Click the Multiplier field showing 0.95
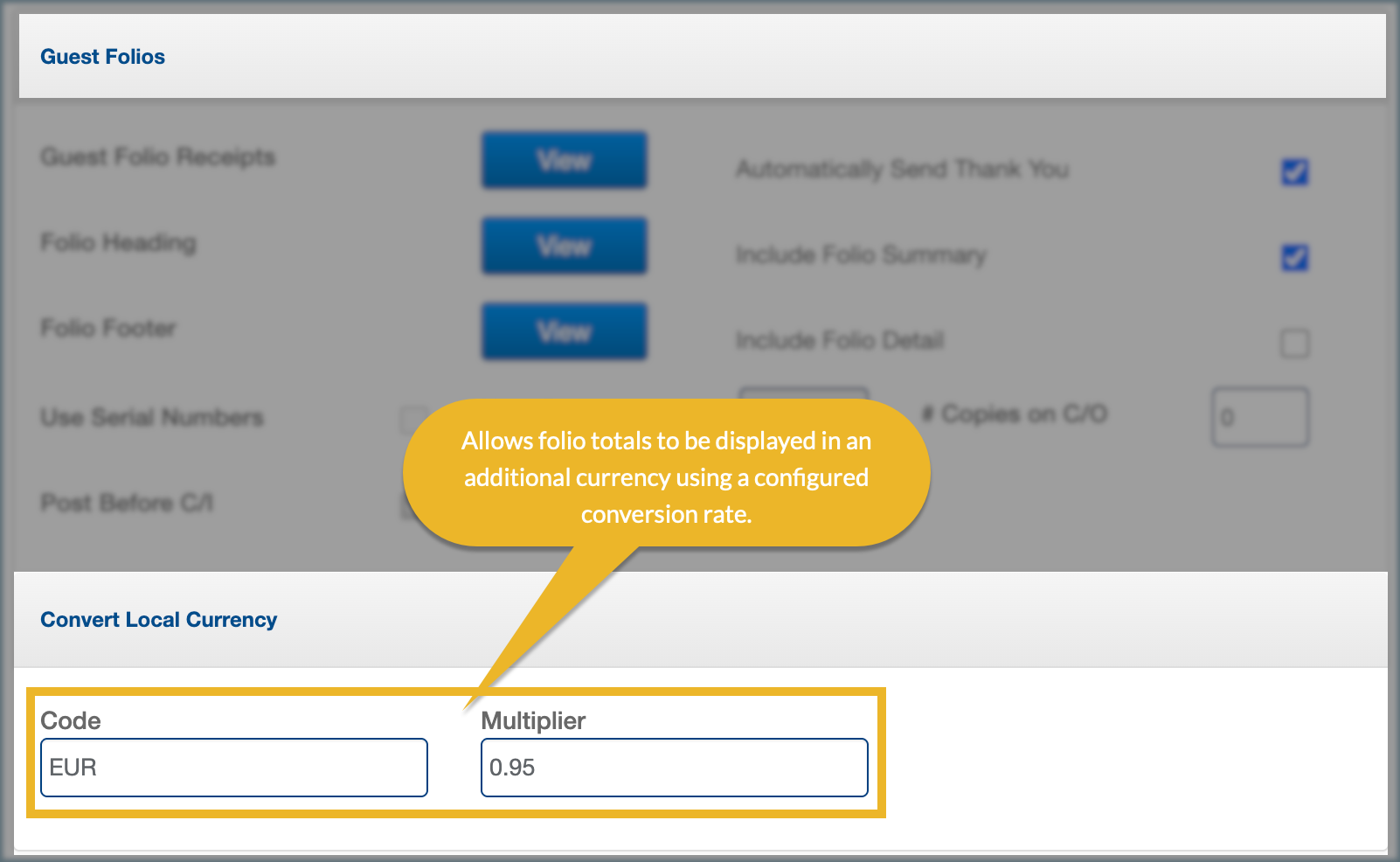 click(674, 768)
